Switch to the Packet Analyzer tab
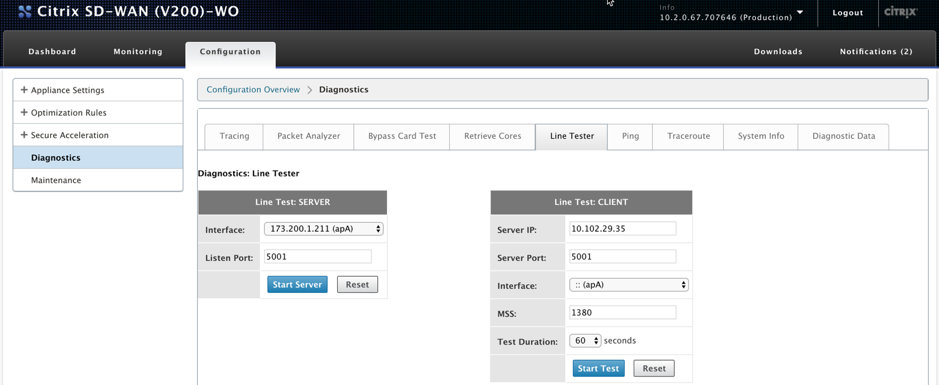The width and height of the screenshot is (939, 385). (308, 136)
